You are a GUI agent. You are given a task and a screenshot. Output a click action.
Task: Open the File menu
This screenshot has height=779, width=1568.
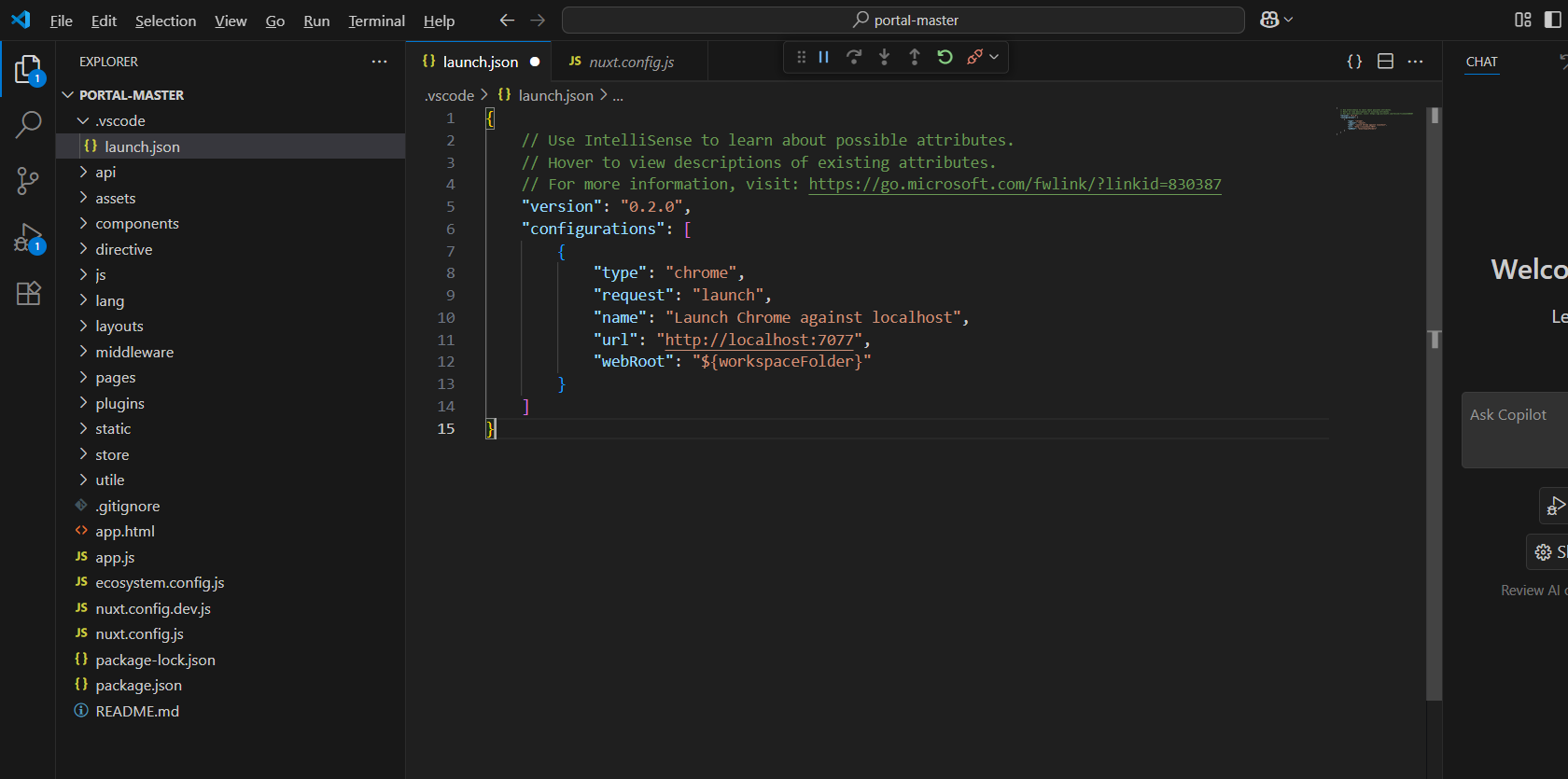[x=61, y=21]
